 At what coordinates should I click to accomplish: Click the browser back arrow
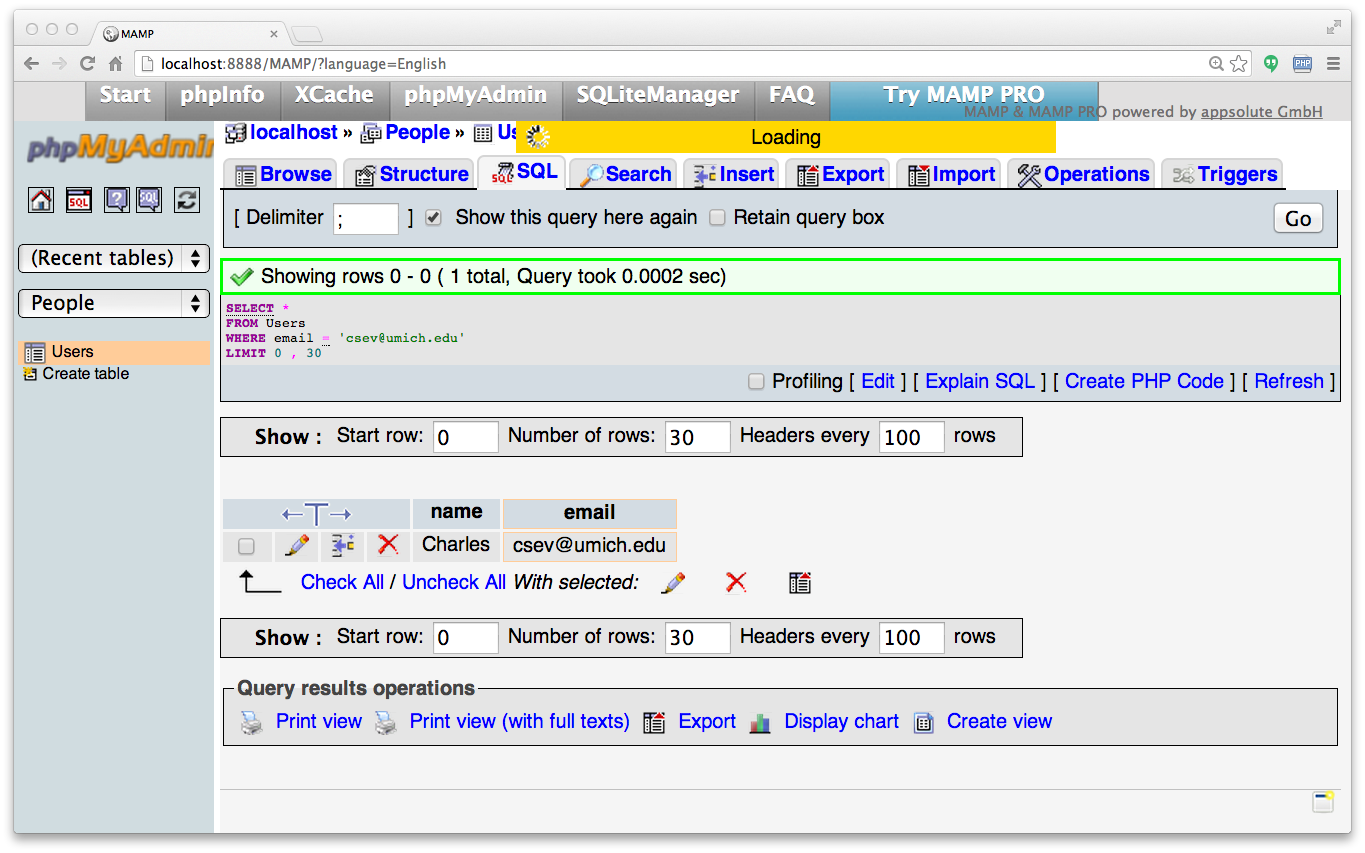tap(31, 64)
